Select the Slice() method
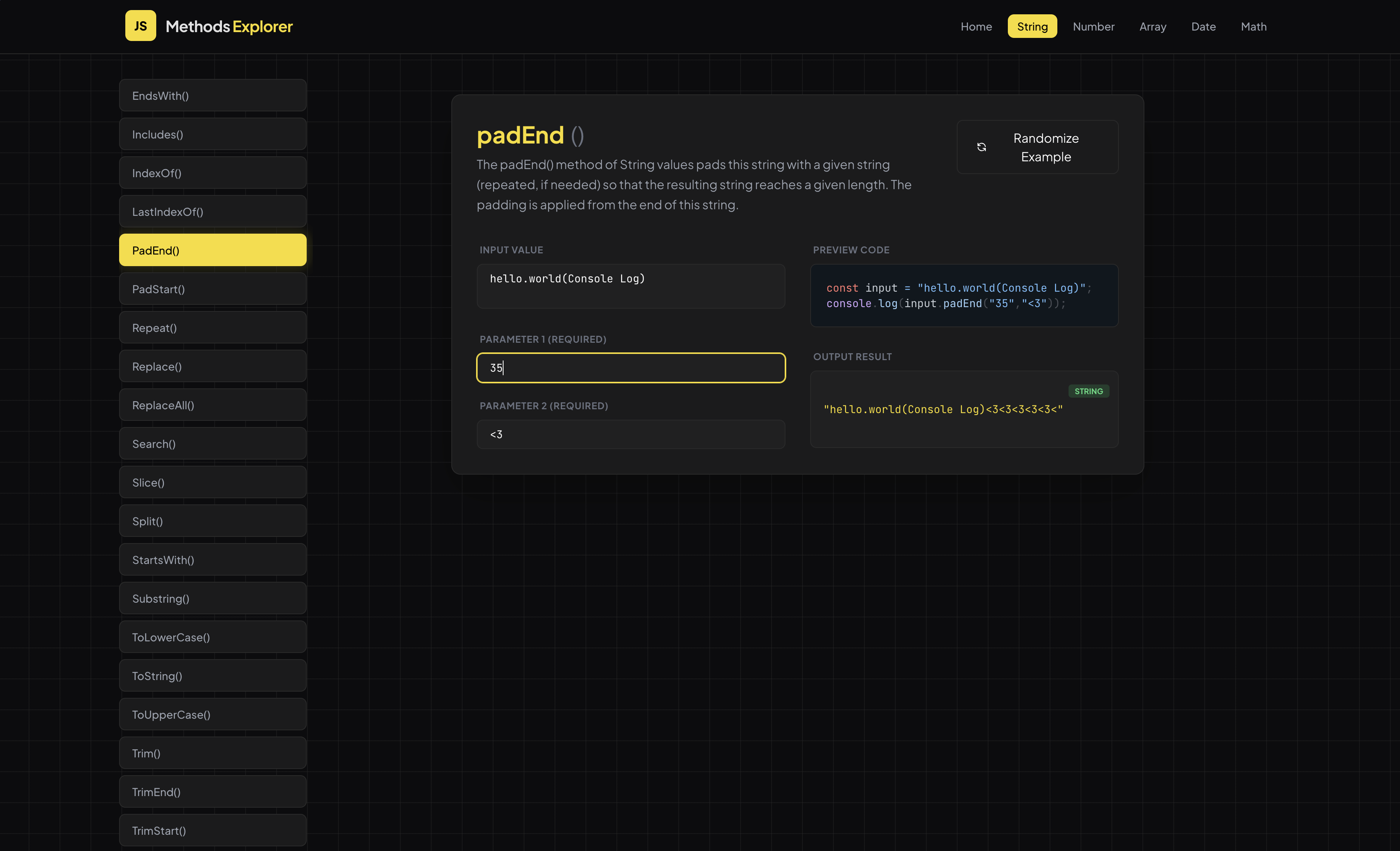The width and height of the screenshot is (1400, 851). point(213,482)
